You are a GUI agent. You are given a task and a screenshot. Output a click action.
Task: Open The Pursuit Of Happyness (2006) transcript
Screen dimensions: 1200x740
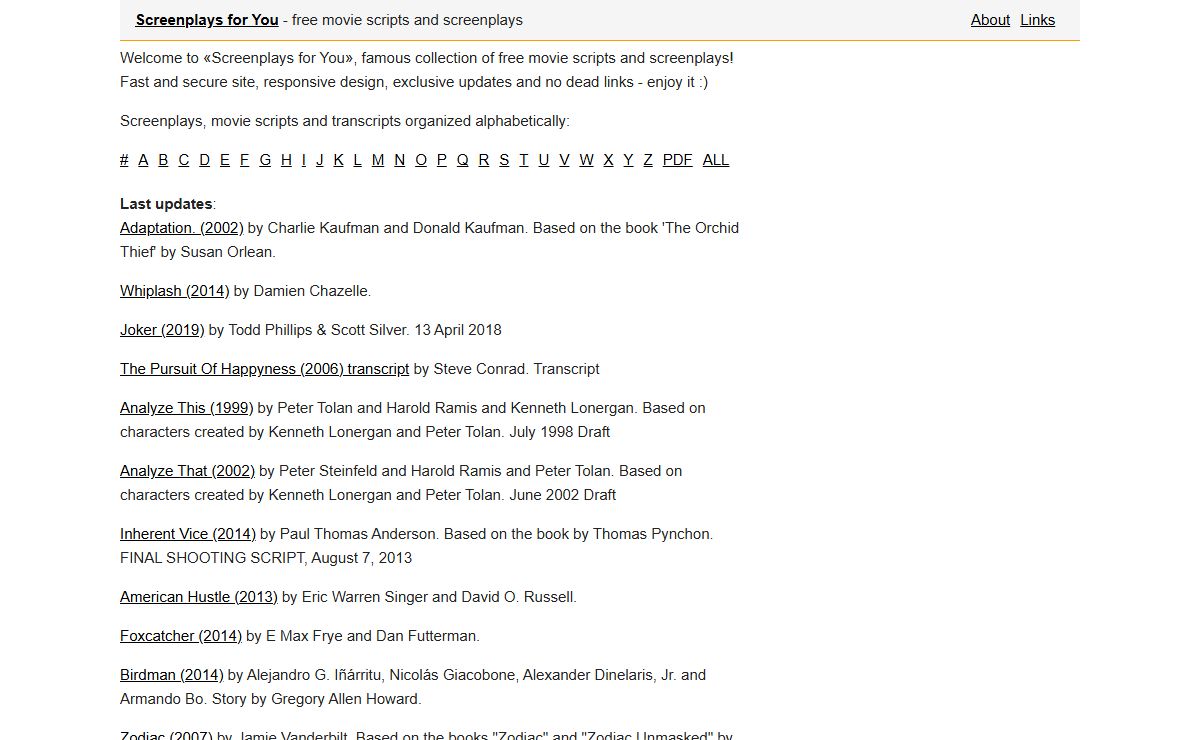(x=264, y=369)
